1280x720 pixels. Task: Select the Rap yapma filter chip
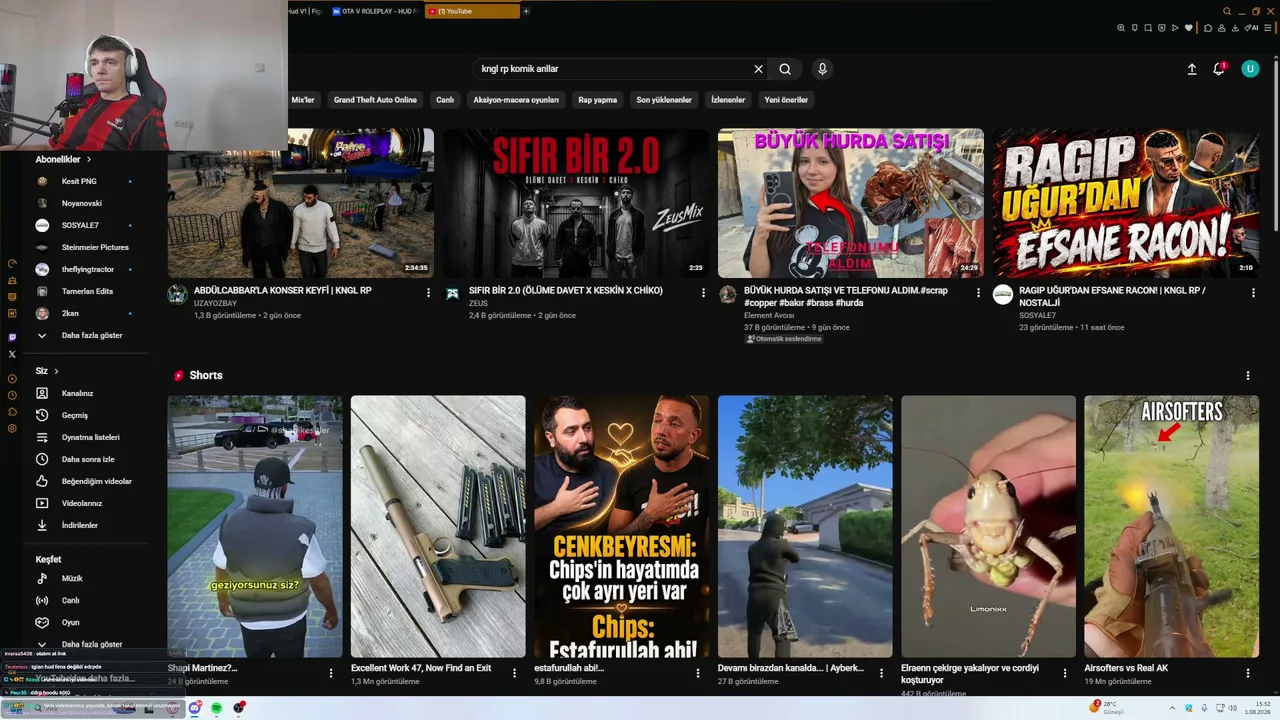coord(598,100)
